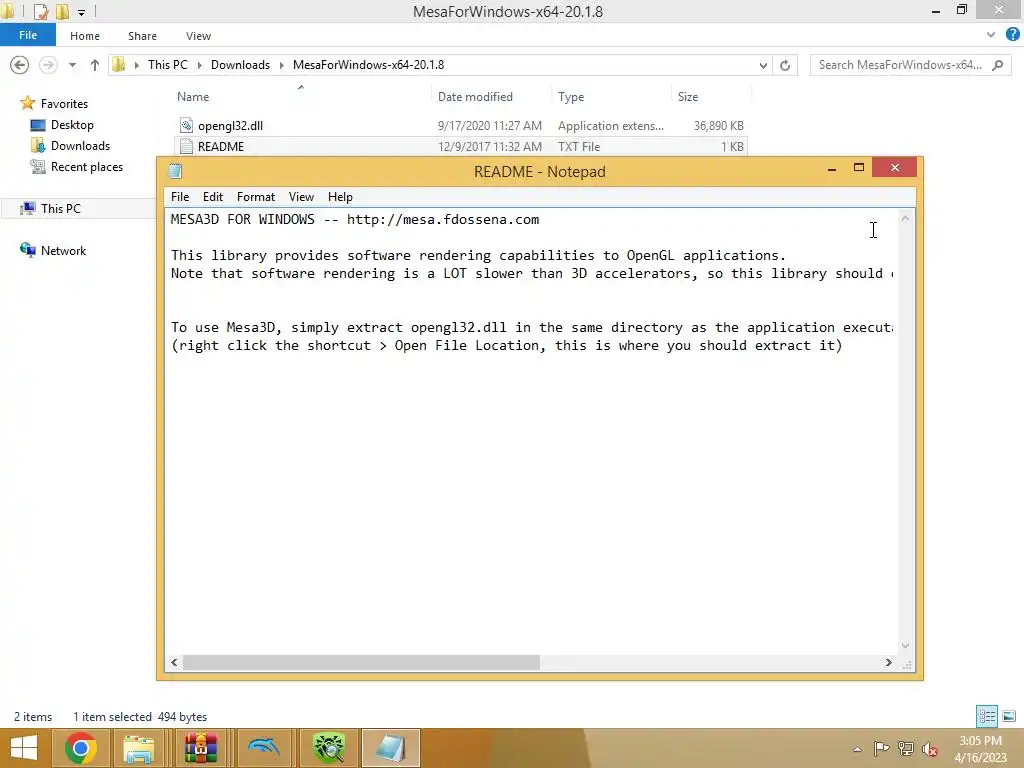Open the address bar history dropdown
The width and height of the screenshot is (1024, 768).
(763, 65)
